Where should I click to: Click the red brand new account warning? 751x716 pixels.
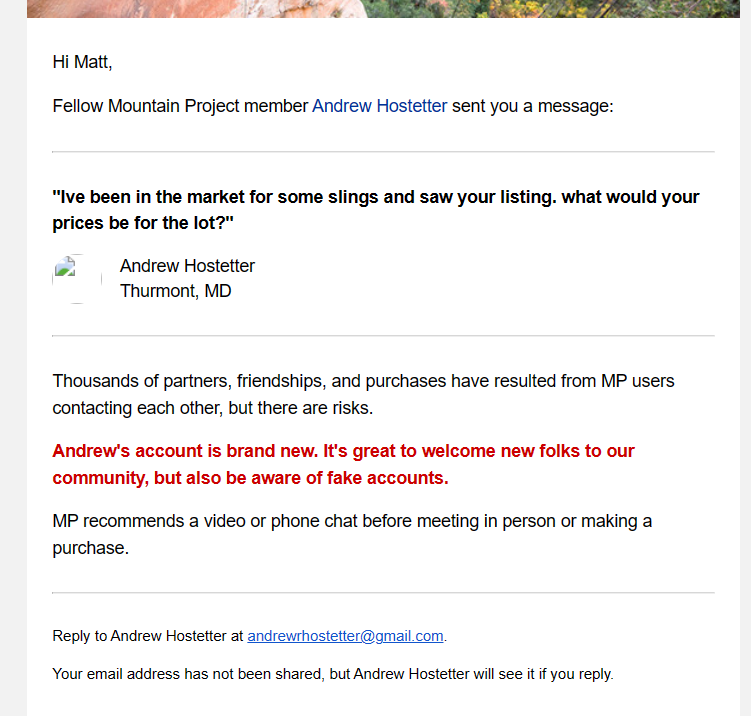pyautogui.click(x=343, y=464)
